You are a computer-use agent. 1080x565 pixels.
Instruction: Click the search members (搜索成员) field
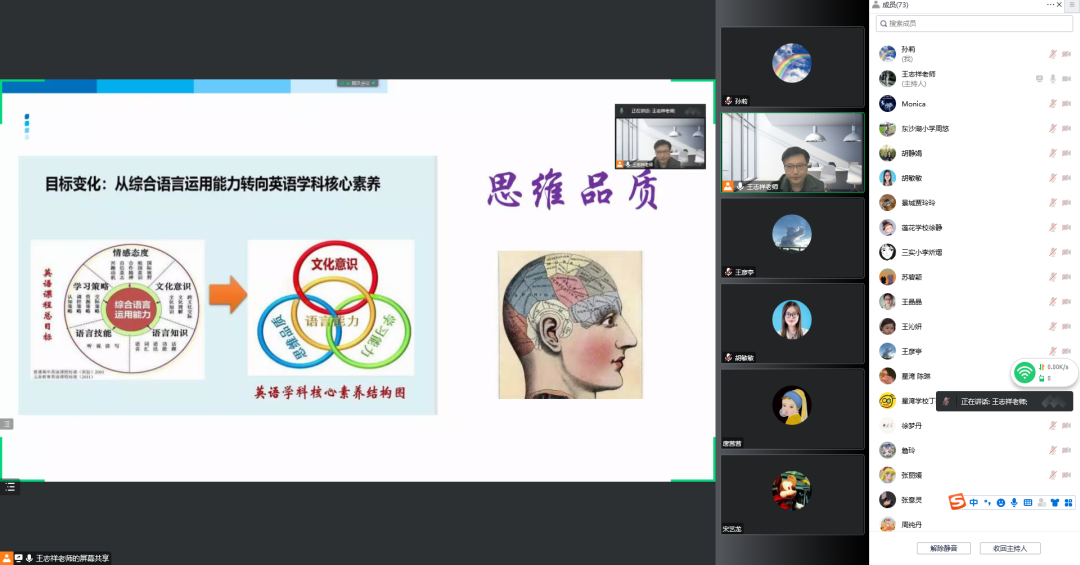pyautogui.click(x=974, y=23)
